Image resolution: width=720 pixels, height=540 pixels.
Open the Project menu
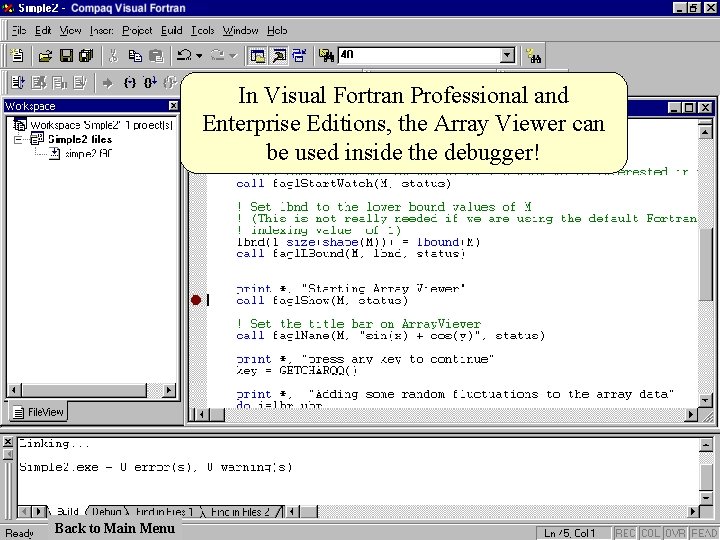pyautogui.click(x=137, y=31)
